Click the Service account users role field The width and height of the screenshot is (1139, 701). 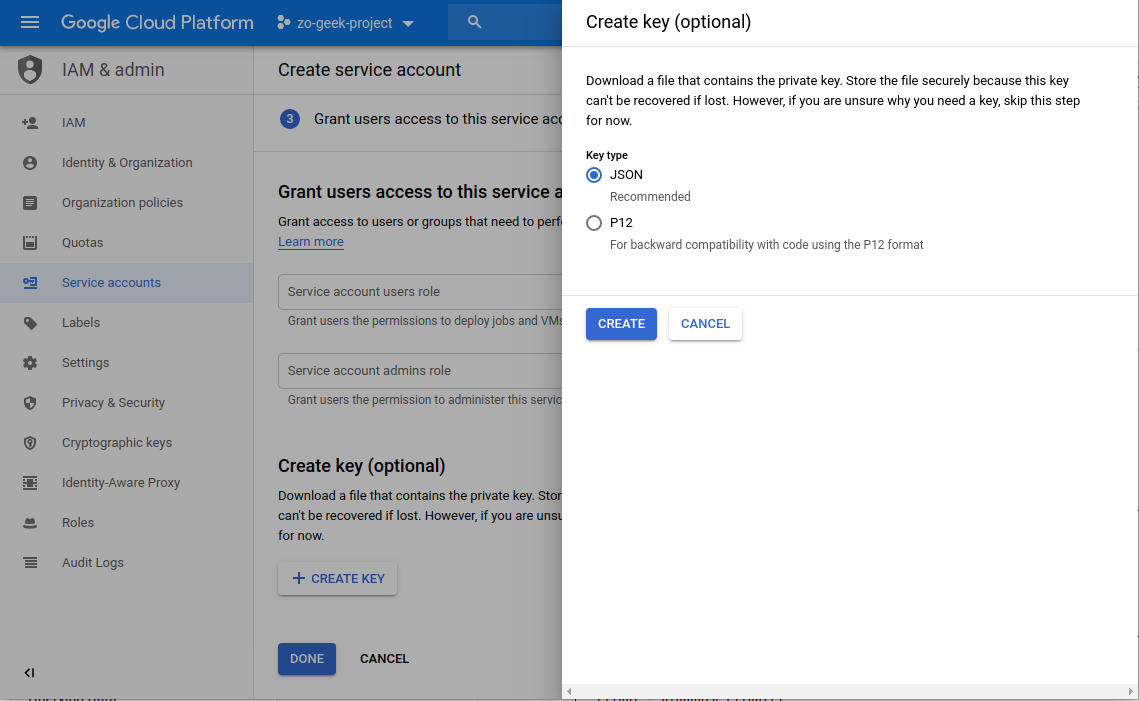[x=420, y=292]
